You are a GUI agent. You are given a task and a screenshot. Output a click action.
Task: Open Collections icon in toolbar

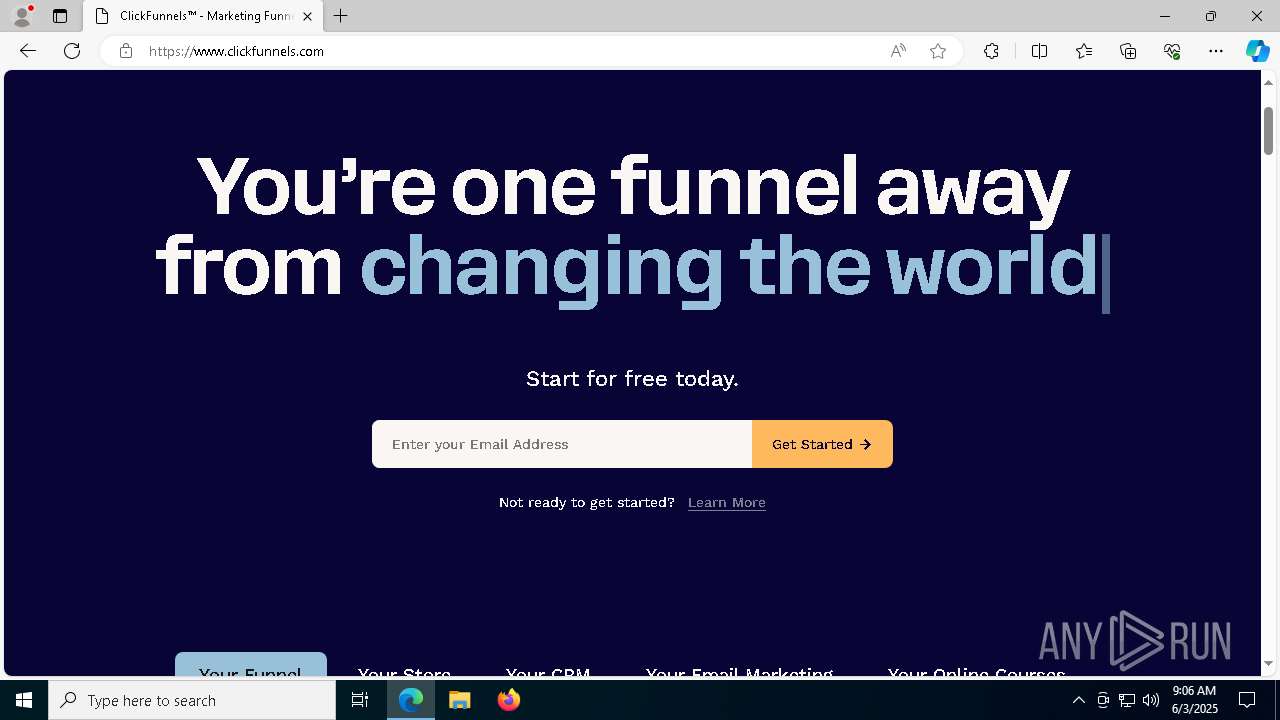(1128, 51)
